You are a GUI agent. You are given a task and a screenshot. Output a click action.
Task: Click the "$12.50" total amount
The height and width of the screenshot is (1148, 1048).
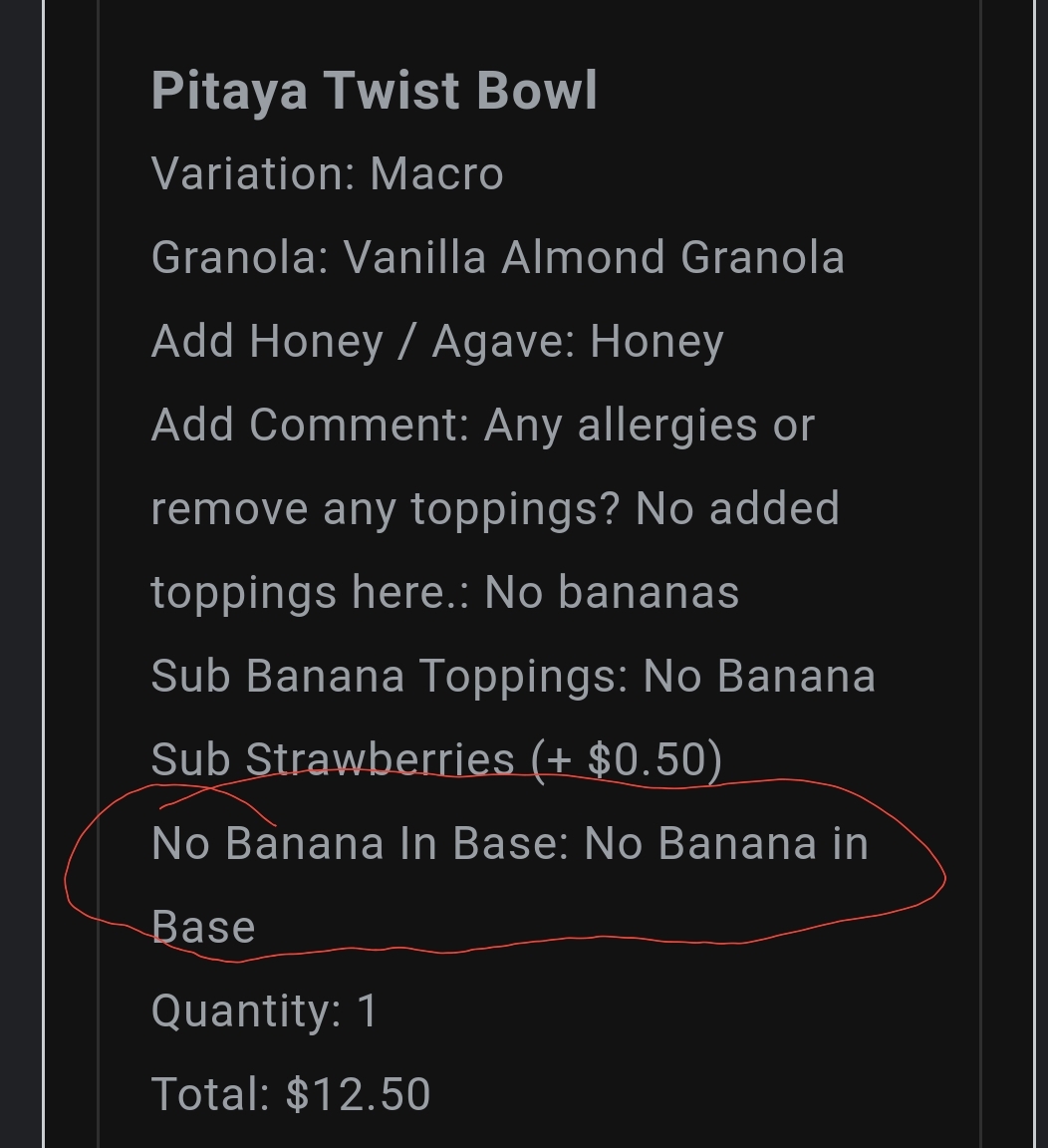(x=358, y=1094)
